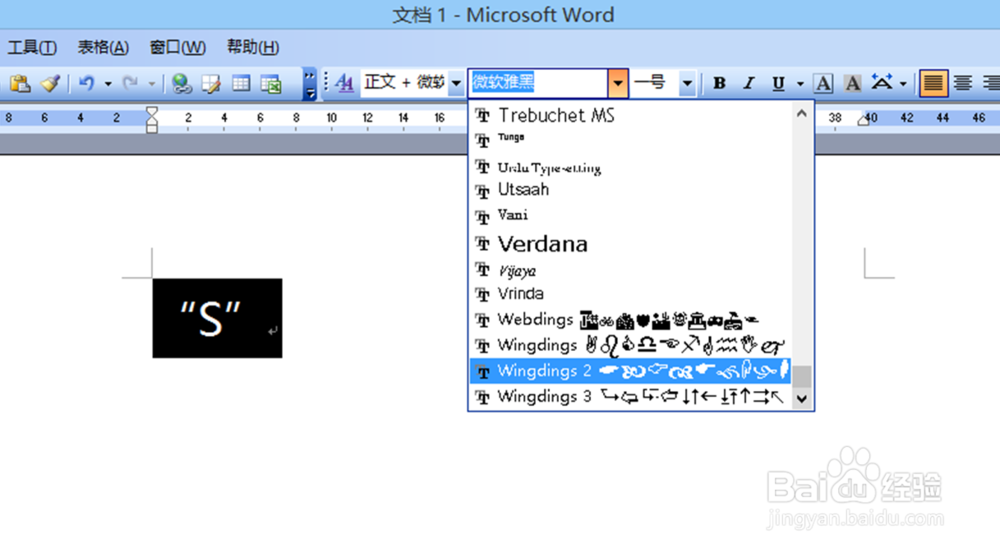Viewport: 1000px width, 553px height.
Task: Toggle character shading A icon
Action: [852, 84]
